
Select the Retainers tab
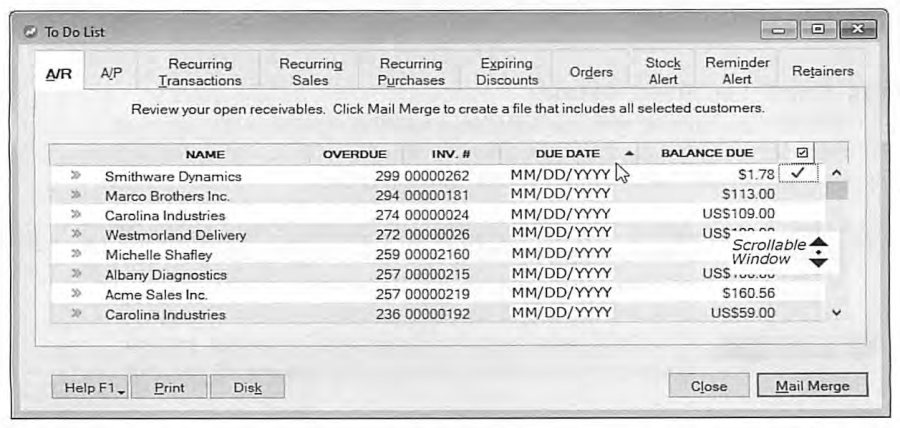tap(823, 71)
